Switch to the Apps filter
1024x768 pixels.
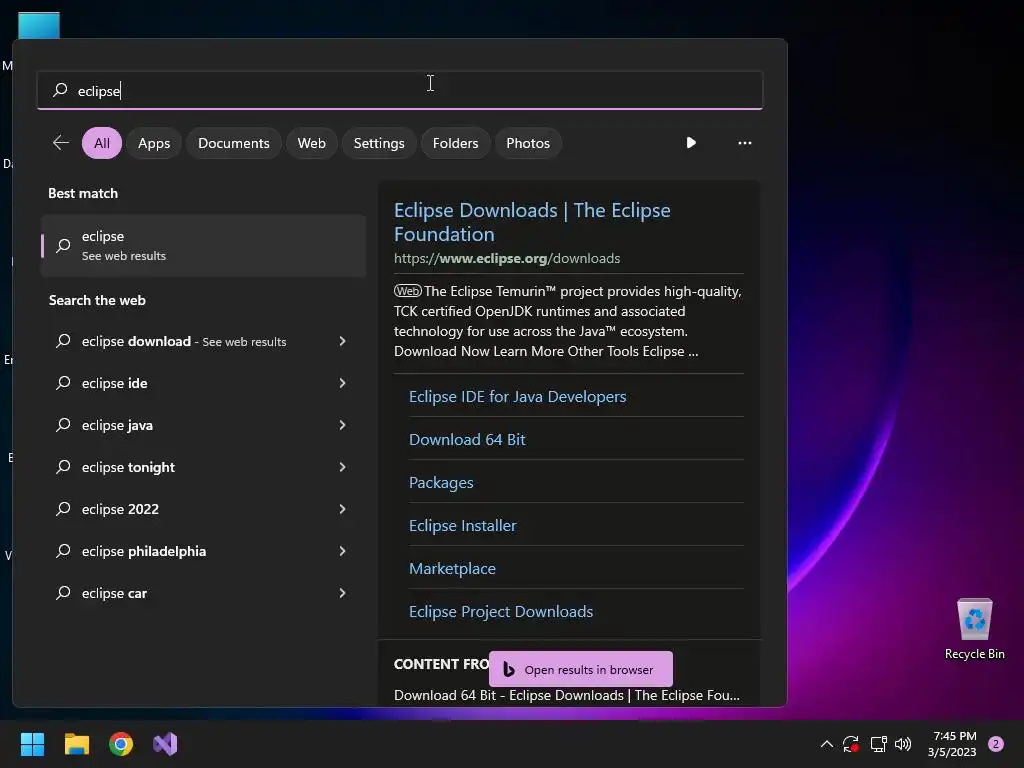pos(154,143)
